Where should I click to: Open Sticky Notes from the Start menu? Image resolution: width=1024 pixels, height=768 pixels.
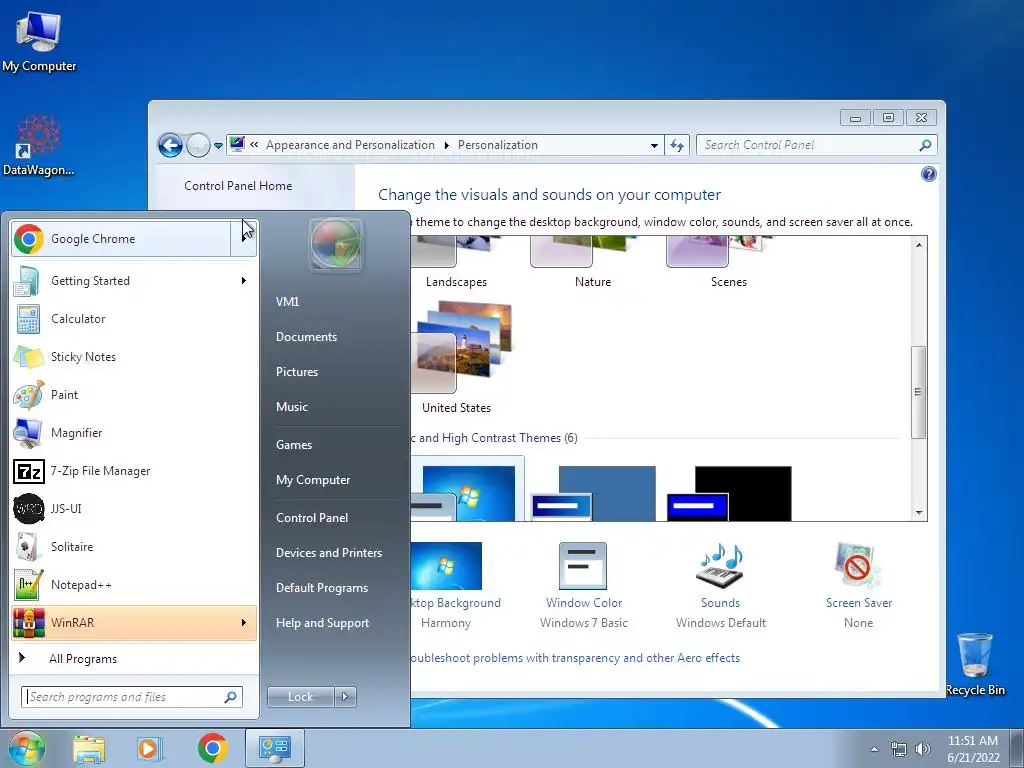[x=134, y=357]
